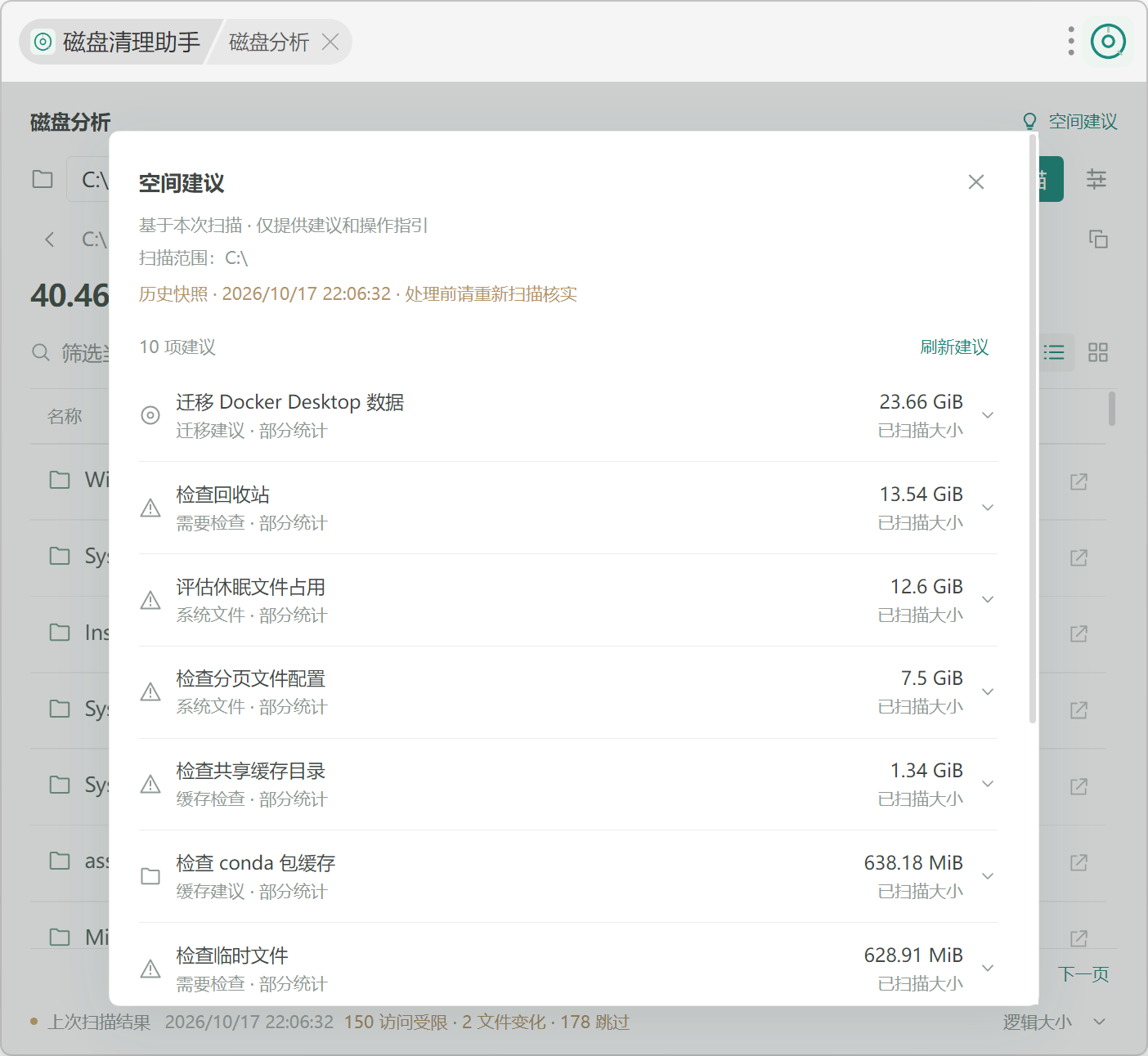Open the scan filter sliders icon
The width and height of the screenshot is (1148, 1056).
point(1096,179)
